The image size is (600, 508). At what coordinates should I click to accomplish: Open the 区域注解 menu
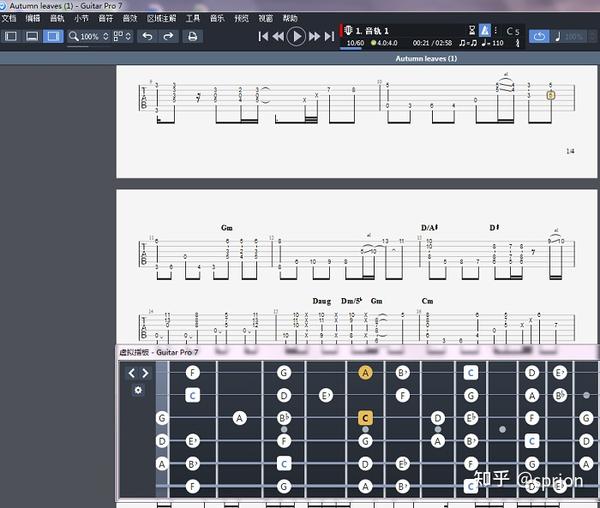[161, 18]
